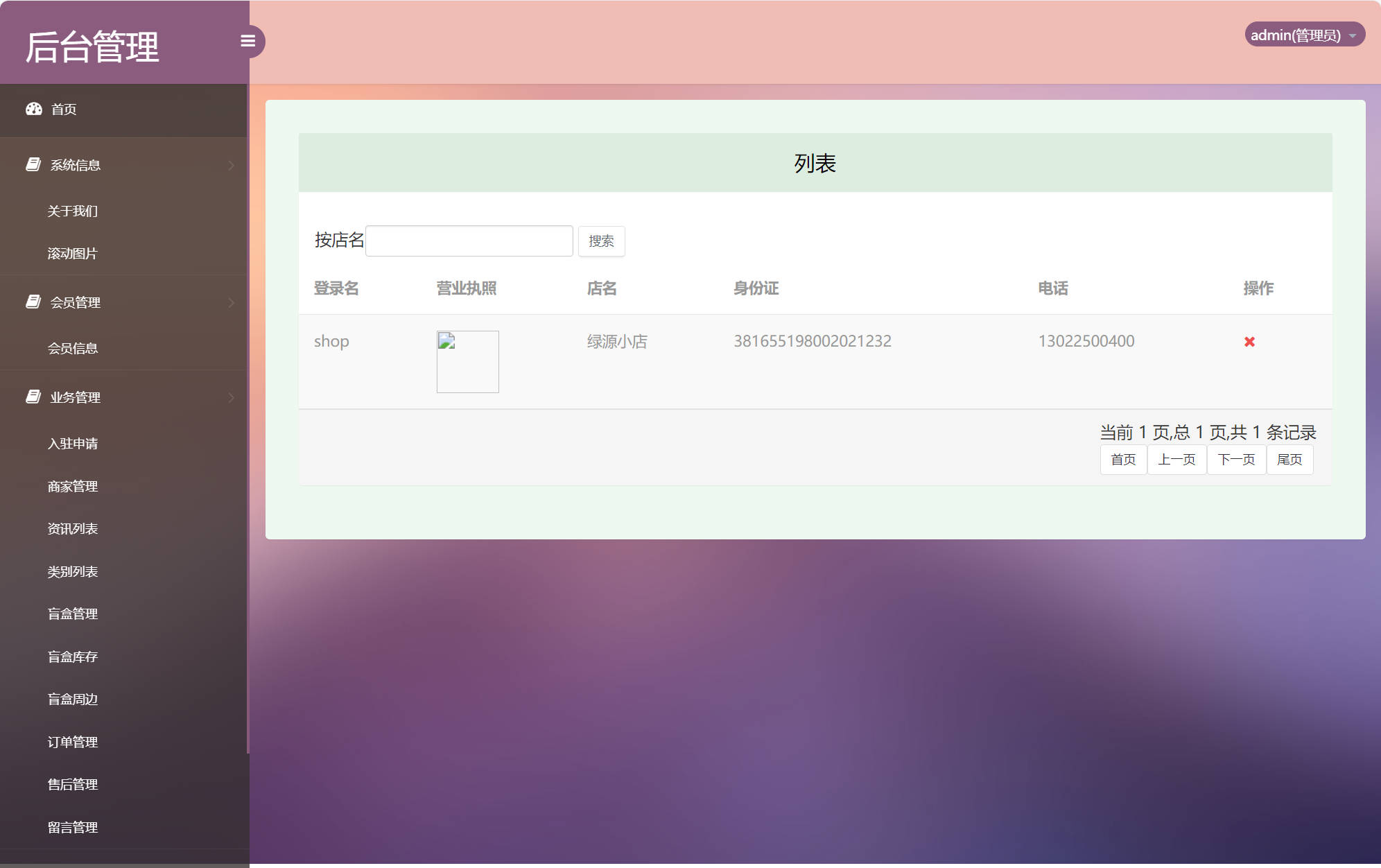Click the hamburger menu icon in the header

tap(248, 41)
